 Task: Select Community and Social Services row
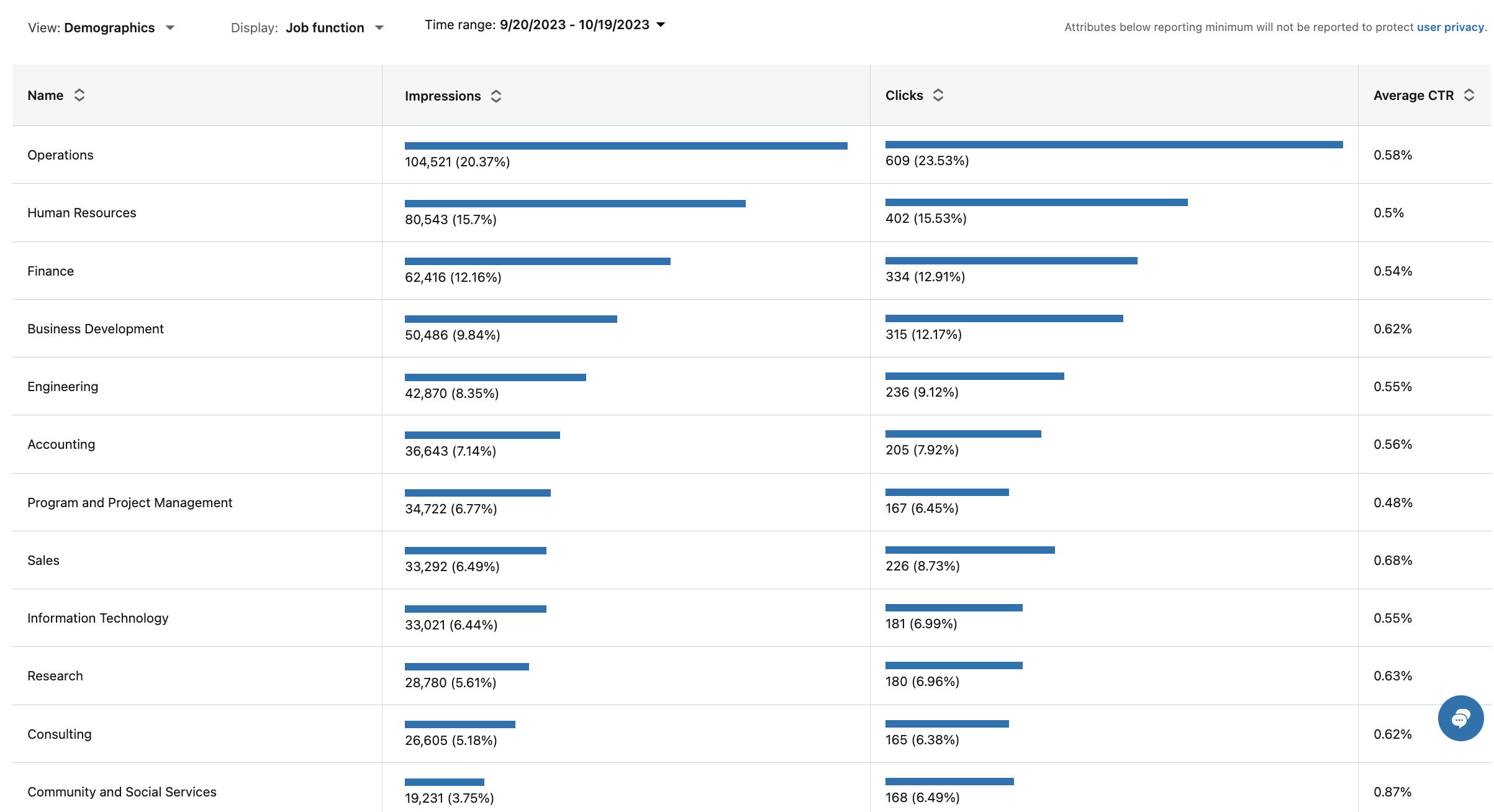pos(122,792)
